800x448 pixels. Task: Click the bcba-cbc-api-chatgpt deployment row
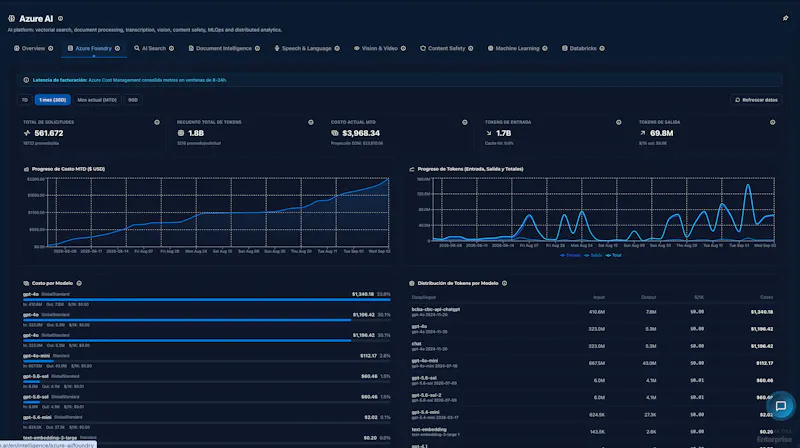592,312
